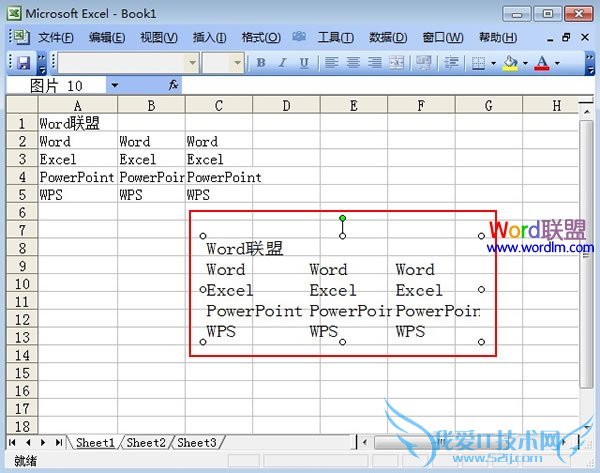Open the 格式(O) menu
Viewport: 600px width, 473px height.
(261, 38)
